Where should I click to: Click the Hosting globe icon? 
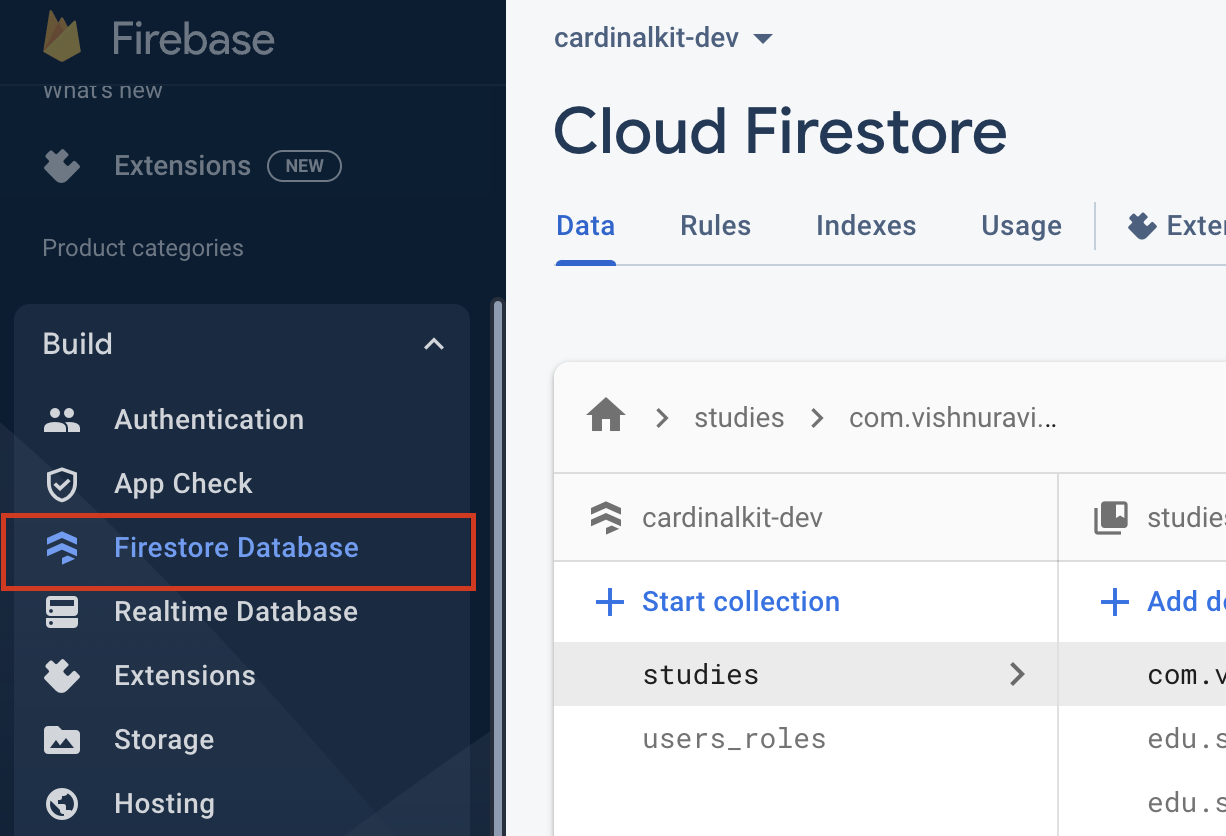click(x=62, y=804)
